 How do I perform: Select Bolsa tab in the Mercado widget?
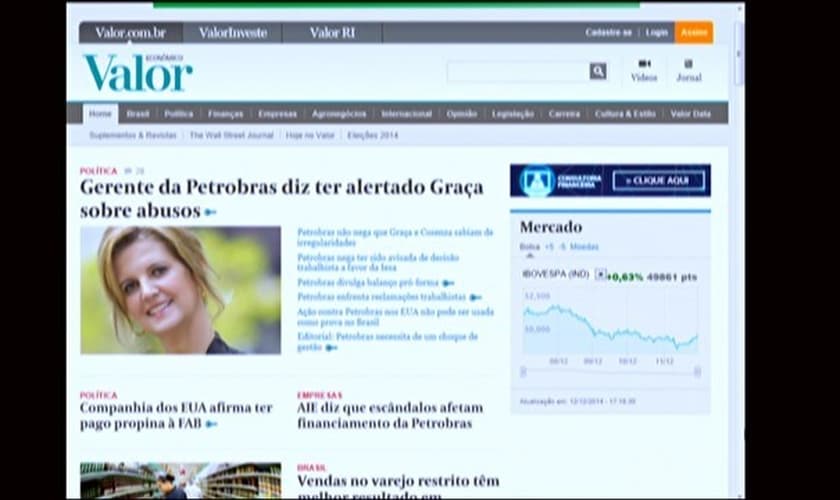[x=529, y=246]
